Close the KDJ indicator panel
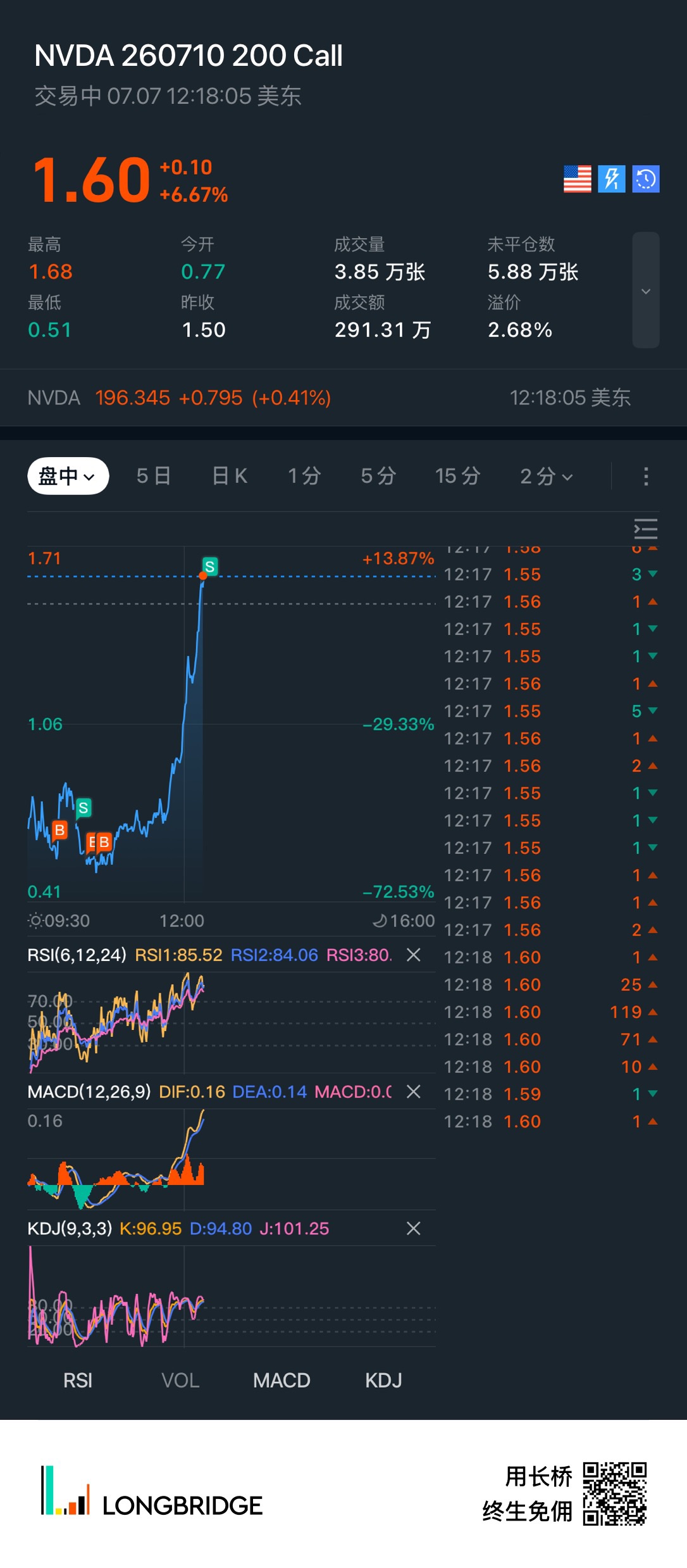The width and height of the screenshot is (687, 1568). point(414,1229)
